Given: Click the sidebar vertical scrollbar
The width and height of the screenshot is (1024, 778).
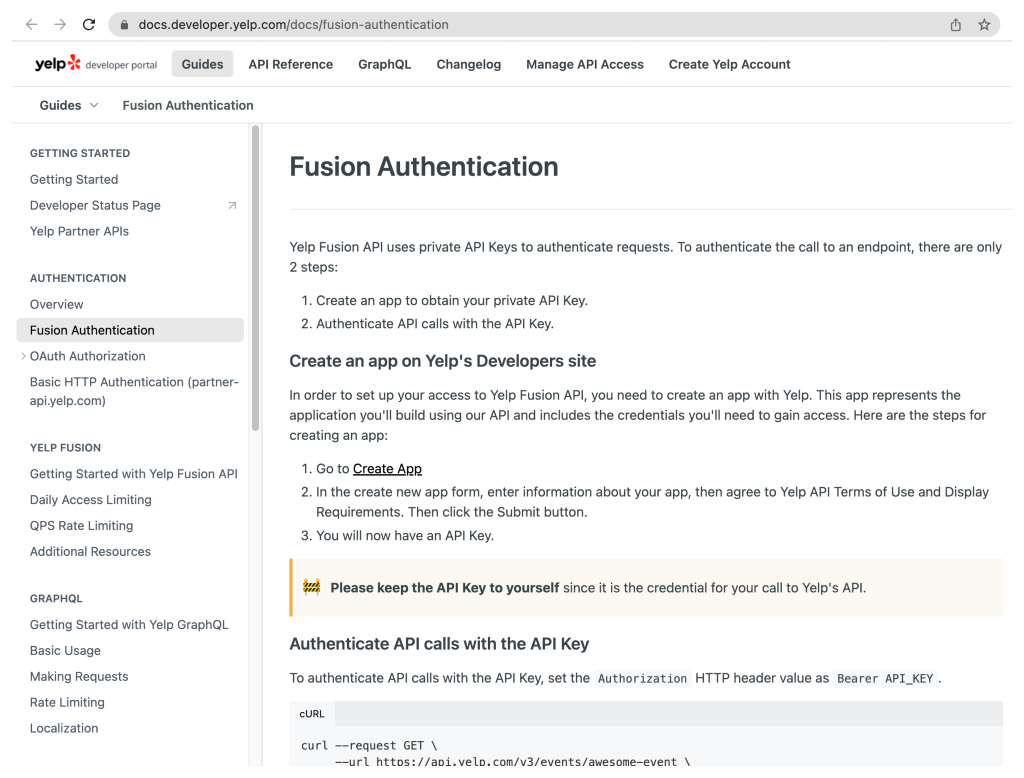Looking at the screenshot, I should point(255,278).
